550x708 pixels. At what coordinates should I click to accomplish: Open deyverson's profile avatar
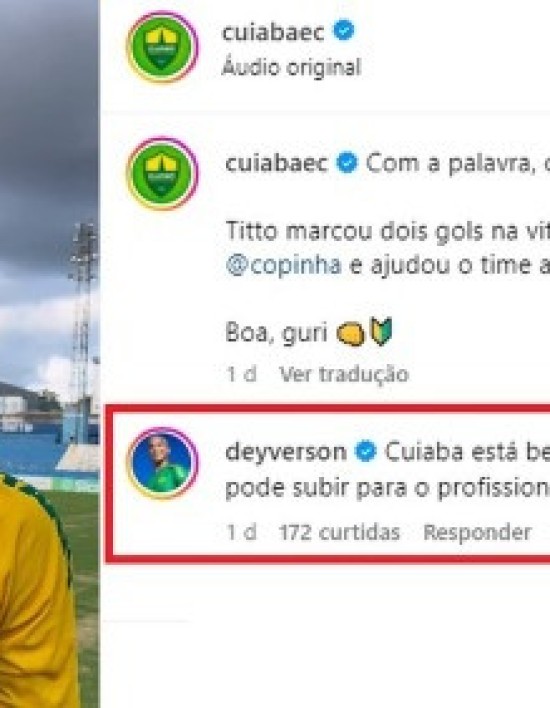click(x=162, y=463)
